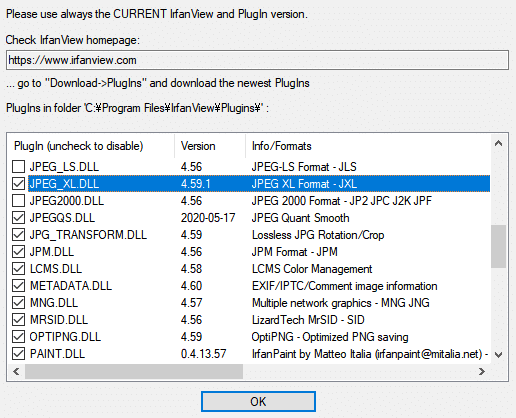Sort by the Info/Formats column header
This screenshot has width=516, height=418.
point(368,146)
